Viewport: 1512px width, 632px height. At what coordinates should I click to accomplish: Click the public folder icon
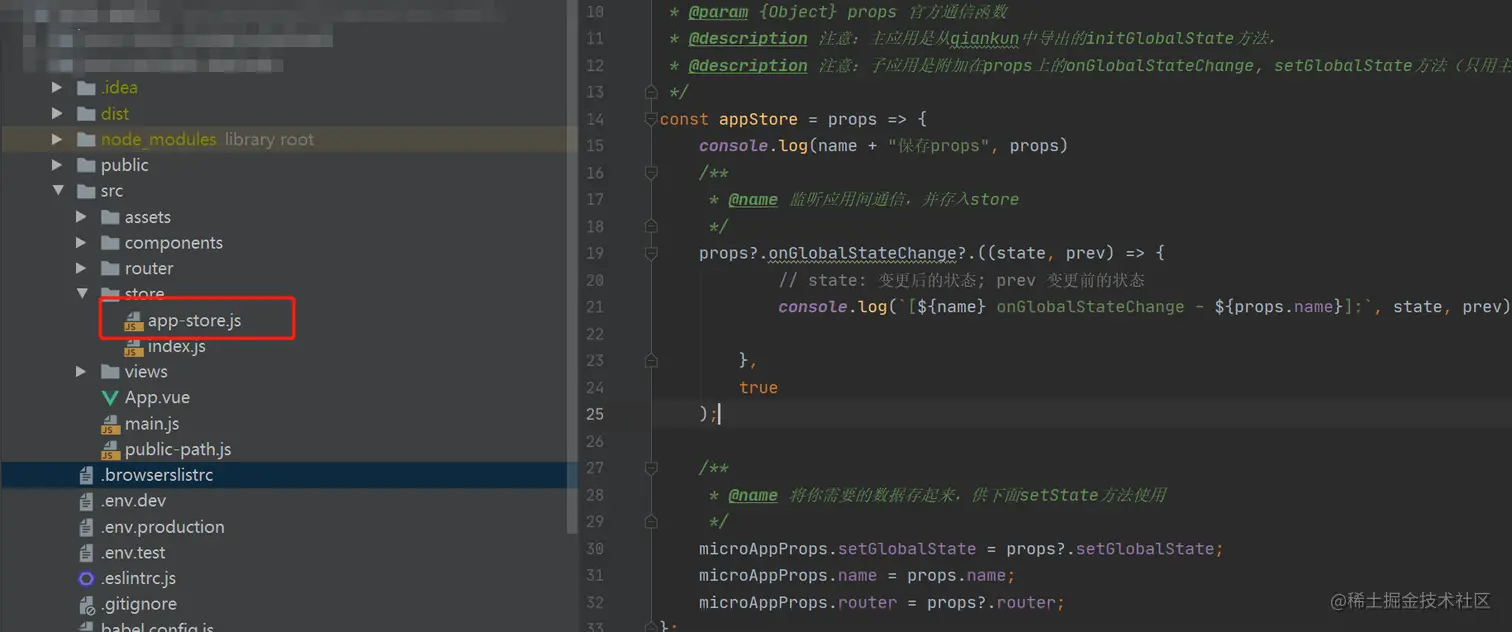click(86, 166)
